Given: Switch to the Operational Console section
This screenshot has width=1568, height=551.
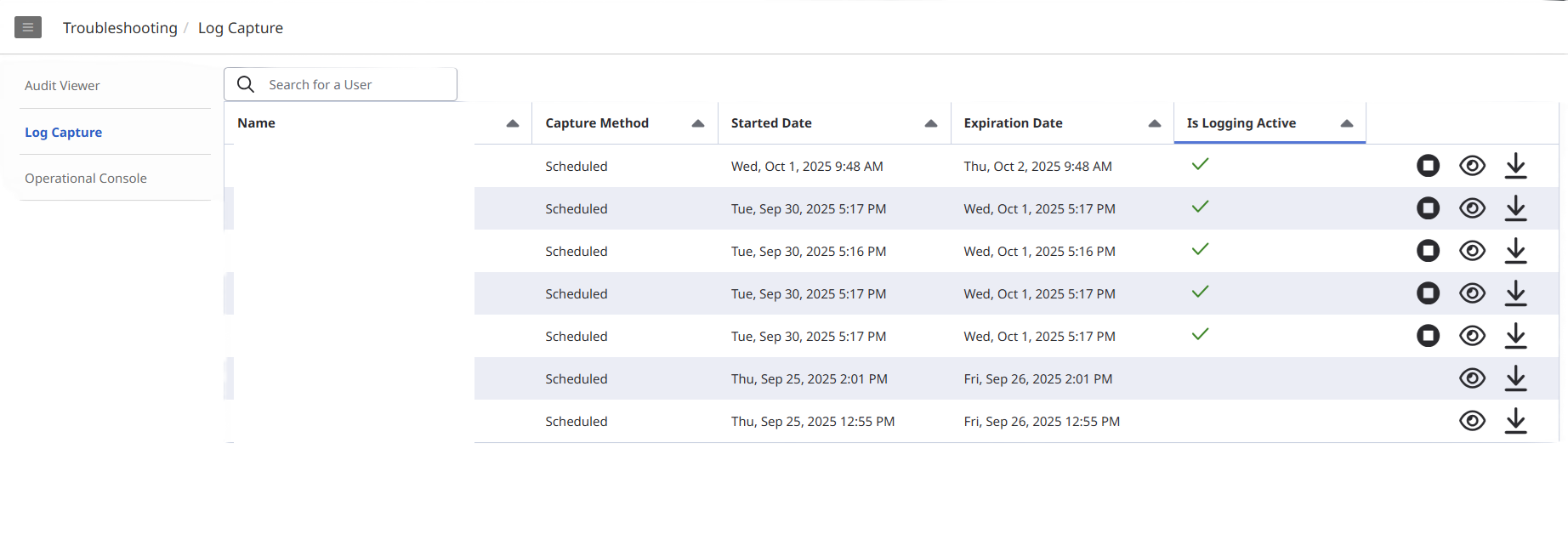Looking at the screenshot, I should coord(86,179).
